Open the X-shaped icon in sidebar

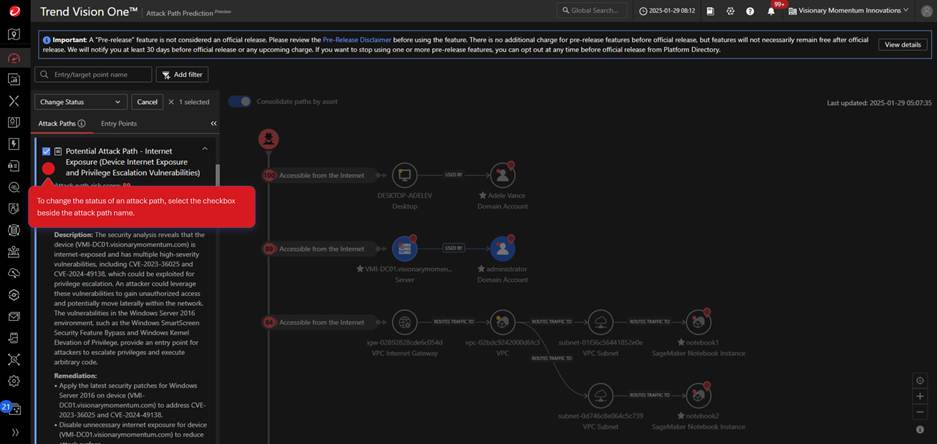(x=14, y=100)
